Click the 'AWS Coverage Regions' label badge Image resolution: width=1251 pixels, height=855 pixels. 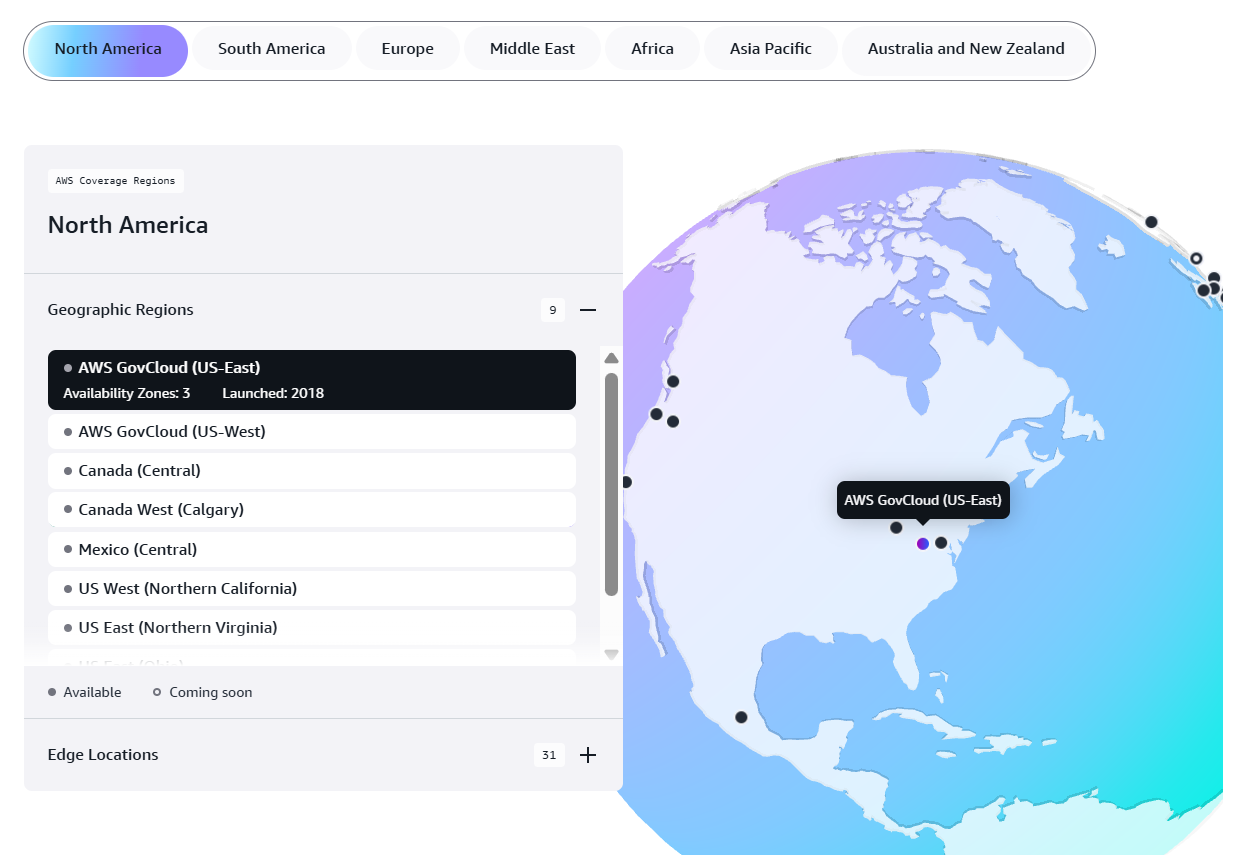tap(116, 181)
